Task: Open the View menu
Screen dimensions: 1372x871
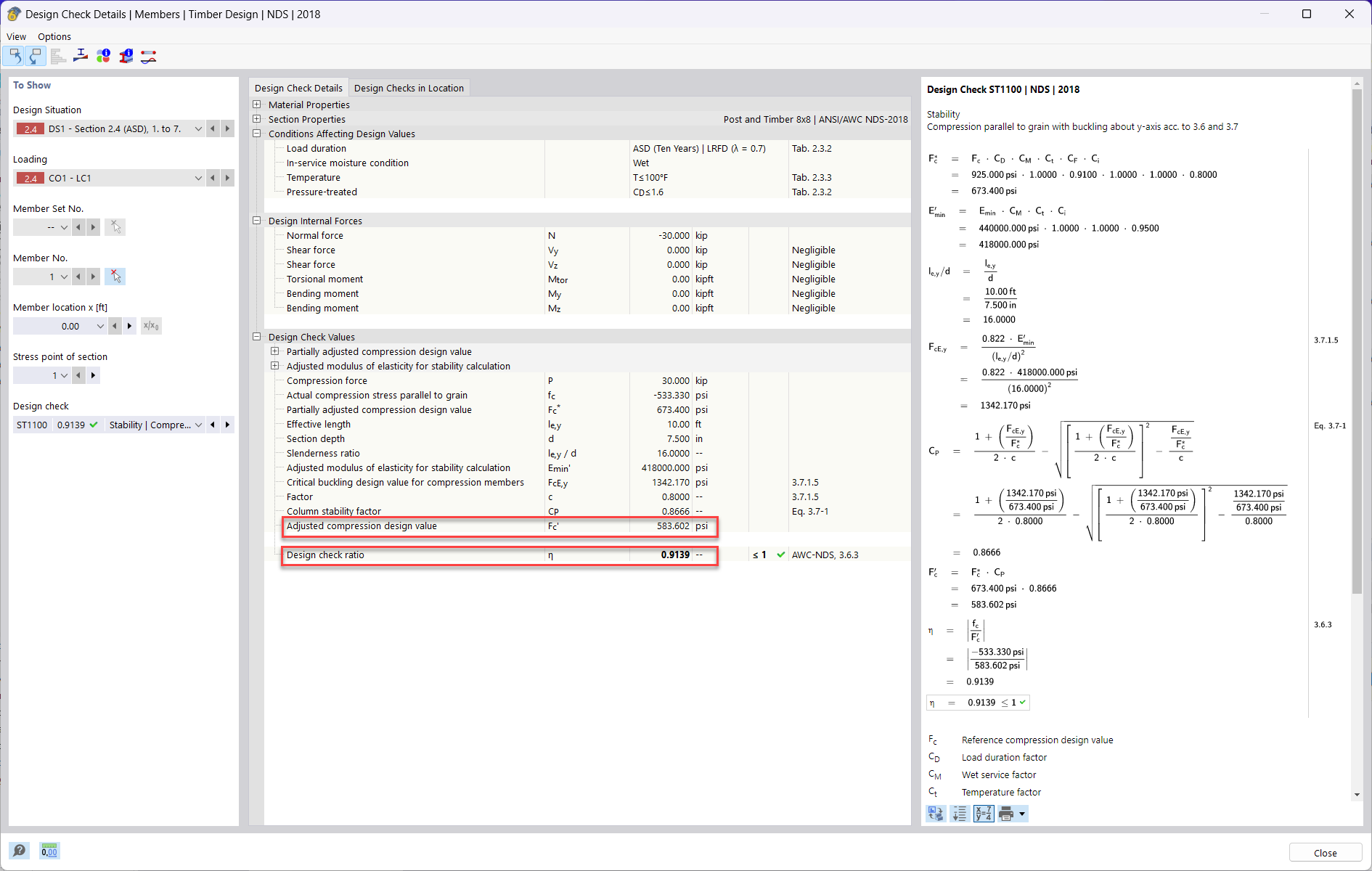Action: [16, 36]
